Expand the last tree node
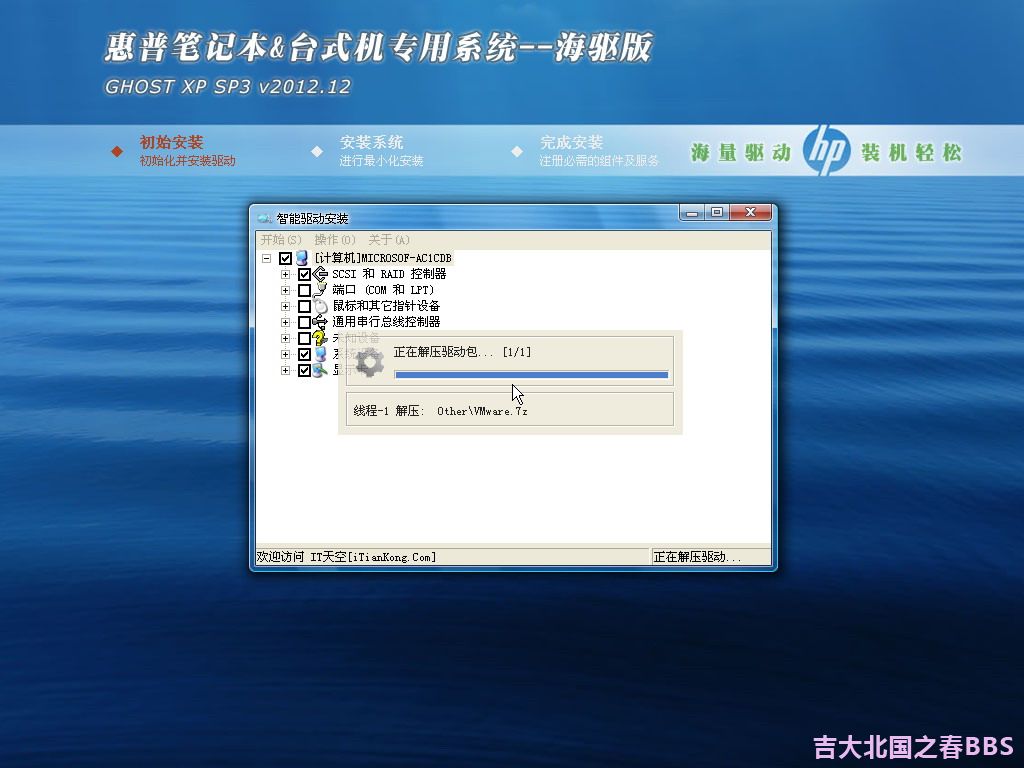This screenshot has width=1024, height=768. click(x=285, y=370)
